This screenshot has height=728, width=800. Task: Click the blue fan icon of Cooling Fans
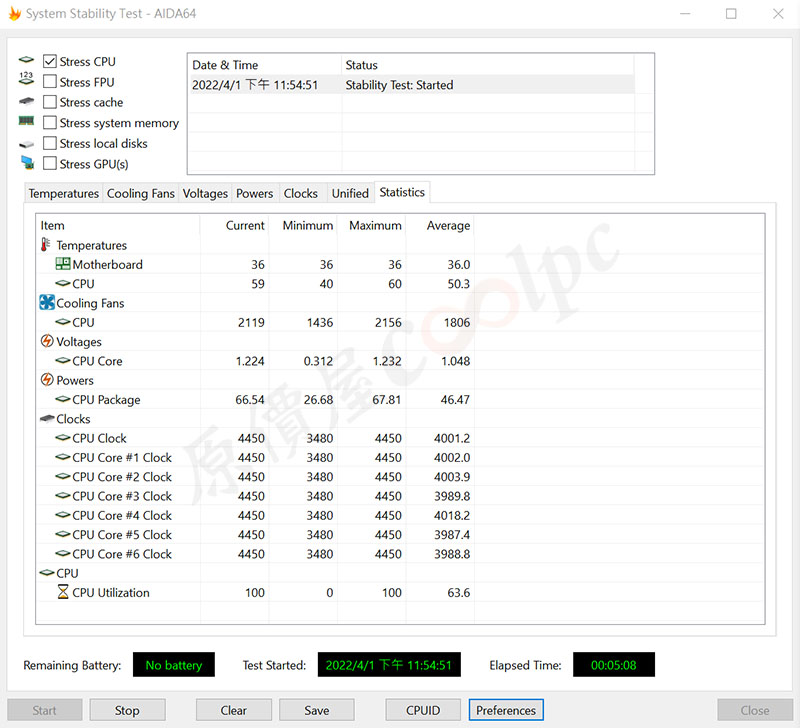[47, 303]
